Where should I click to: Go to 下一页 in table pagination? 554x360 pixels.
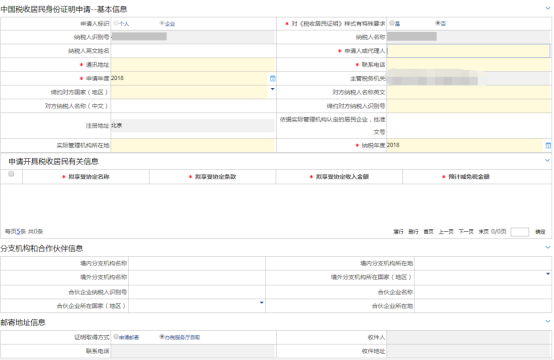[x=466, y=232]
